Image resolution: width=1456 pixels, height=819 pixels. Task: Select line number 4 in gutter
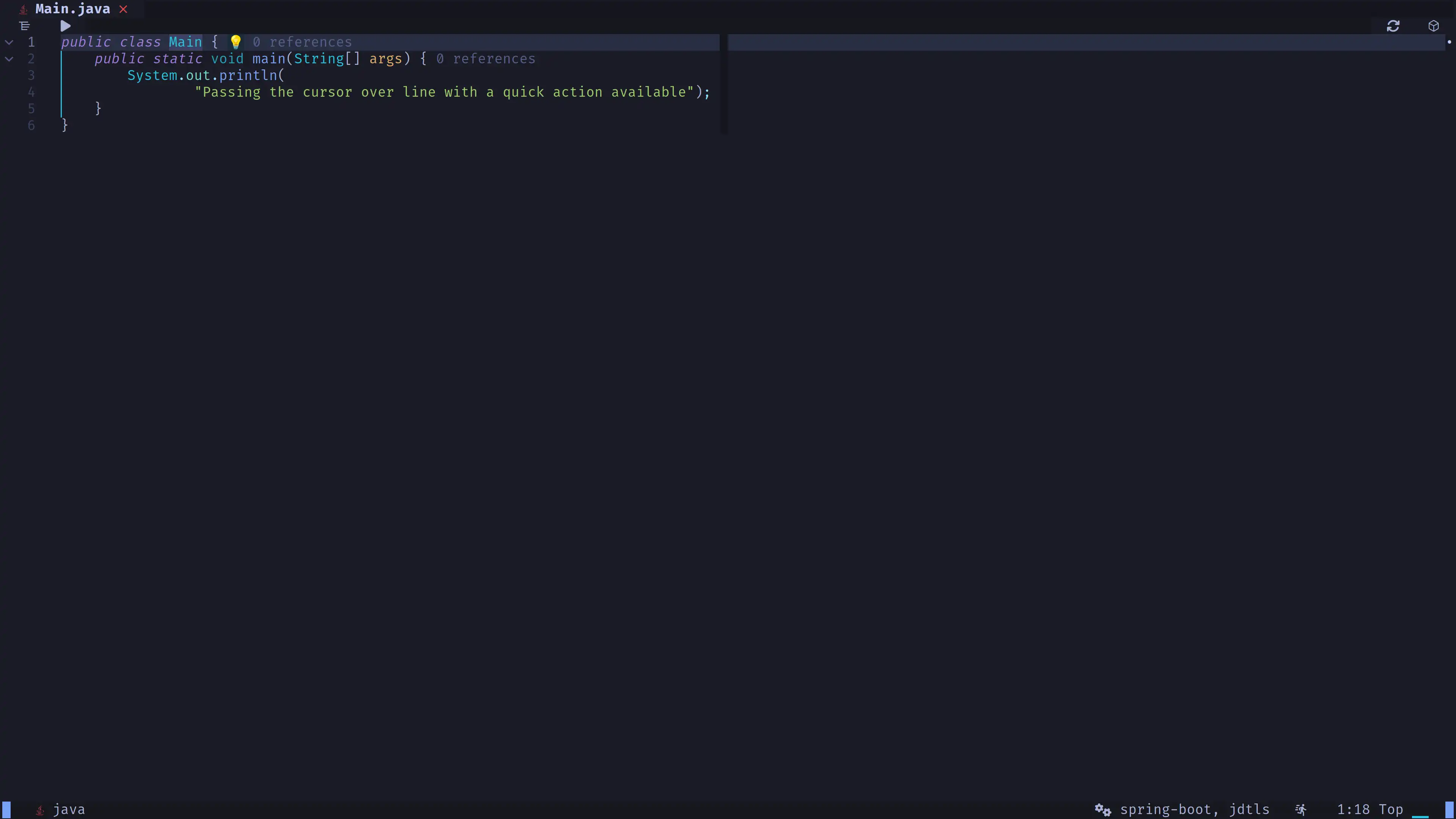(31, 92)
